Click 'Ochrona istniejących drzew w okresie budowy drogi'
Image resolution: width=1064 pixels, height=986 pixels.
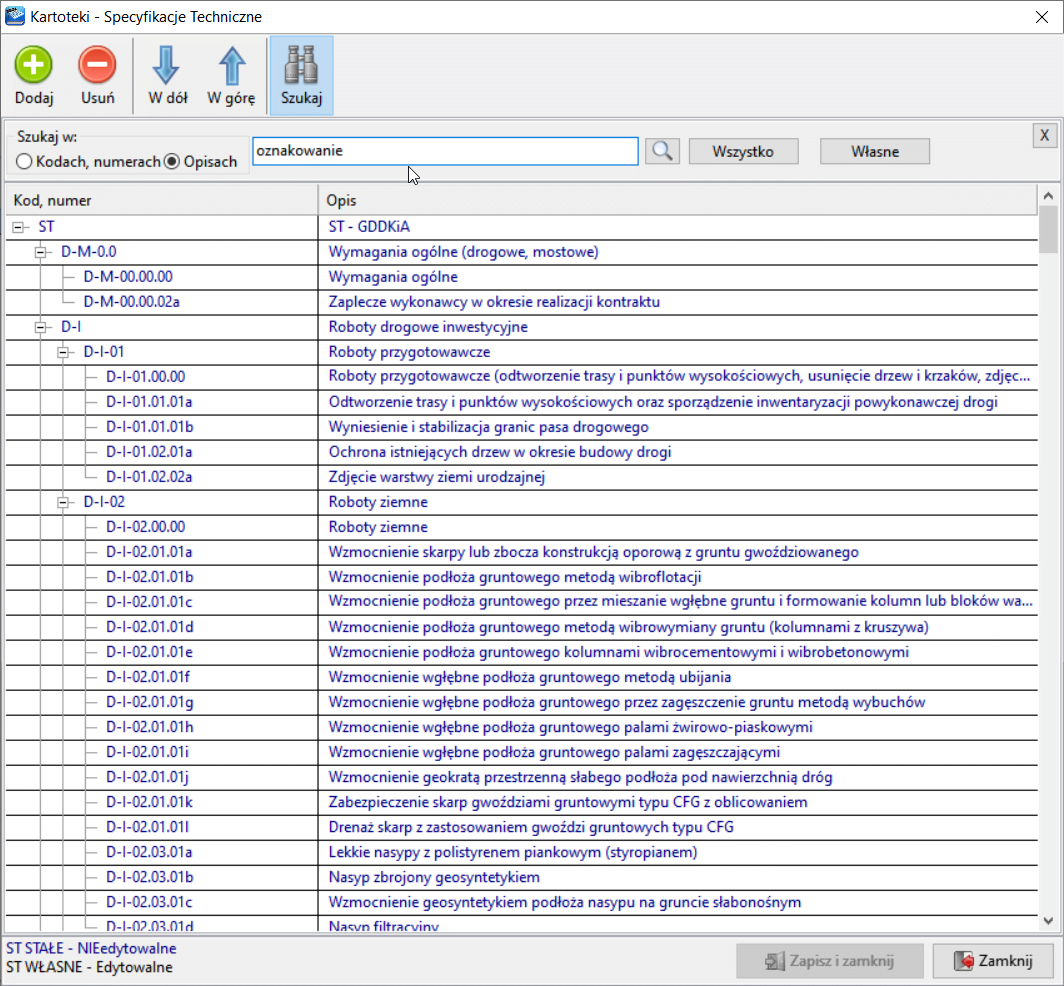click(x=500, y=452)
